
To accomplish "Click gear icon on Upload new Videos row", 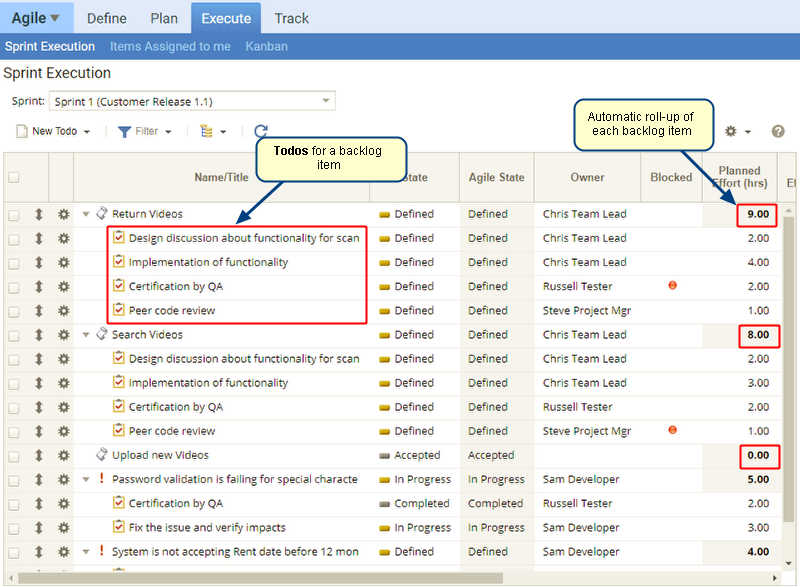I will click(63, 455).
